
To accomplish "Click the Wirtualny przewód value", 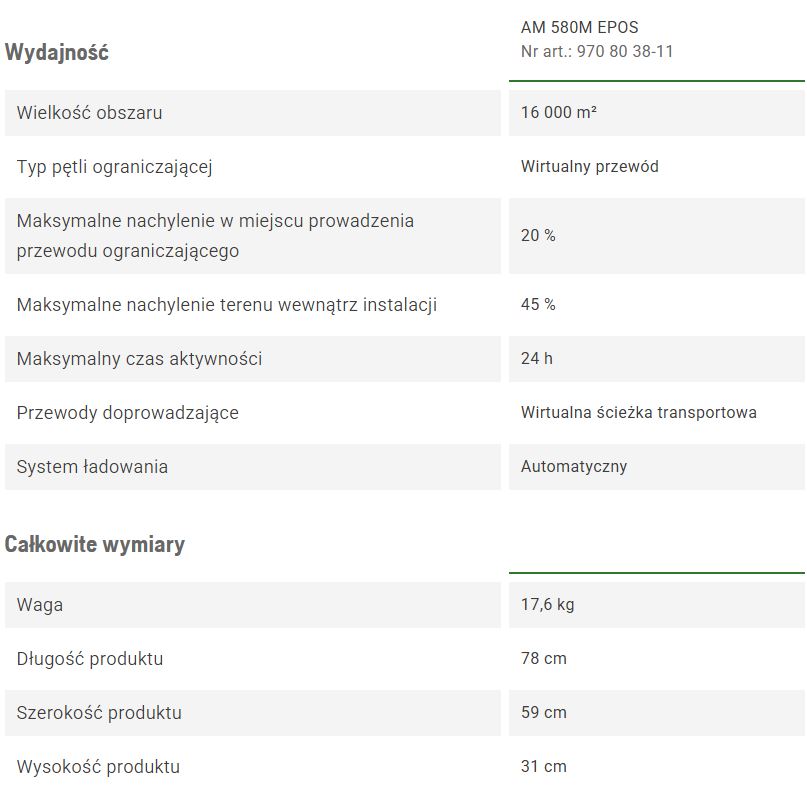I will pos(589,167).
